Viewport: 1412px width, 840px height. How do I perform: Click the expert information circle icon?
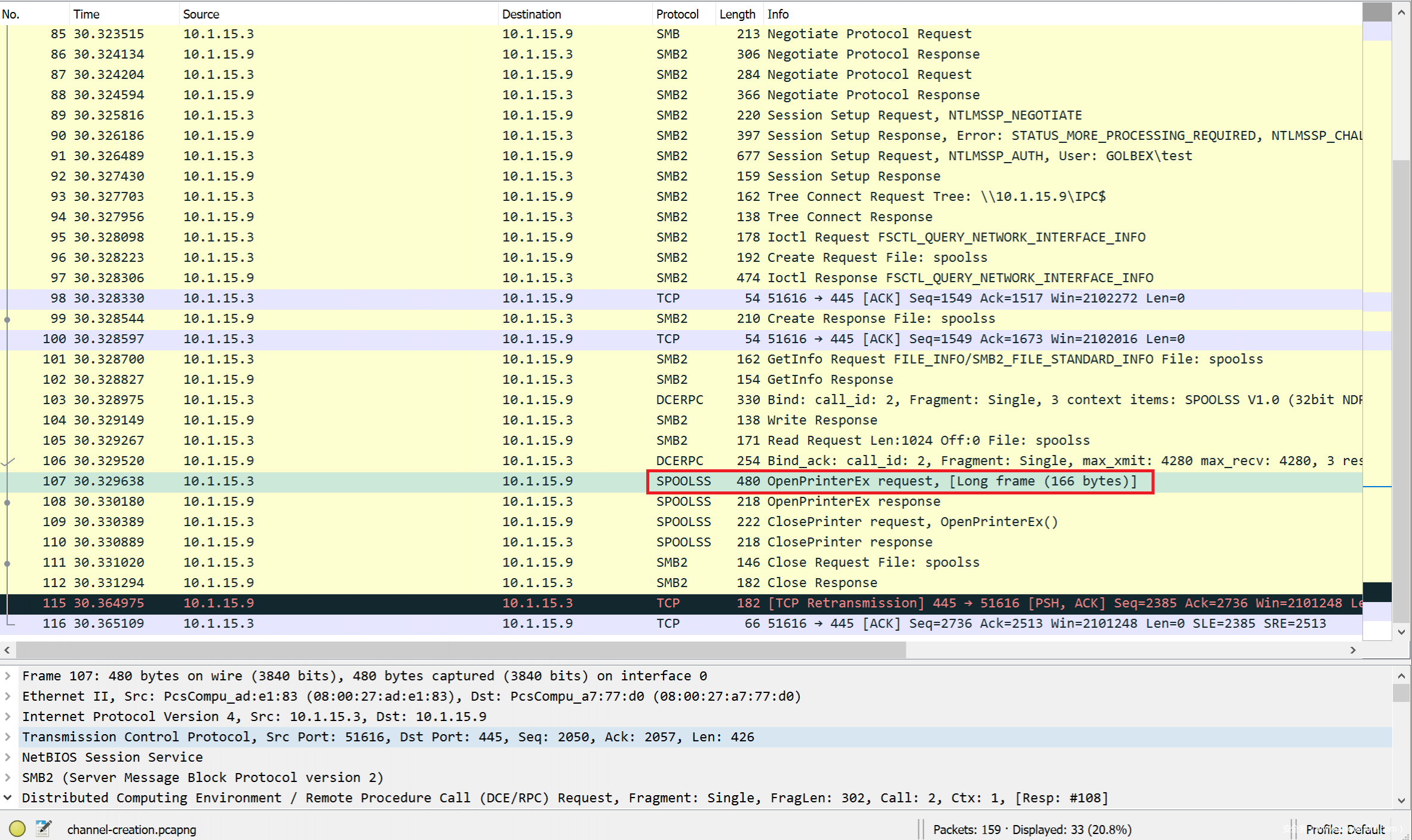(x=17, y=829)
